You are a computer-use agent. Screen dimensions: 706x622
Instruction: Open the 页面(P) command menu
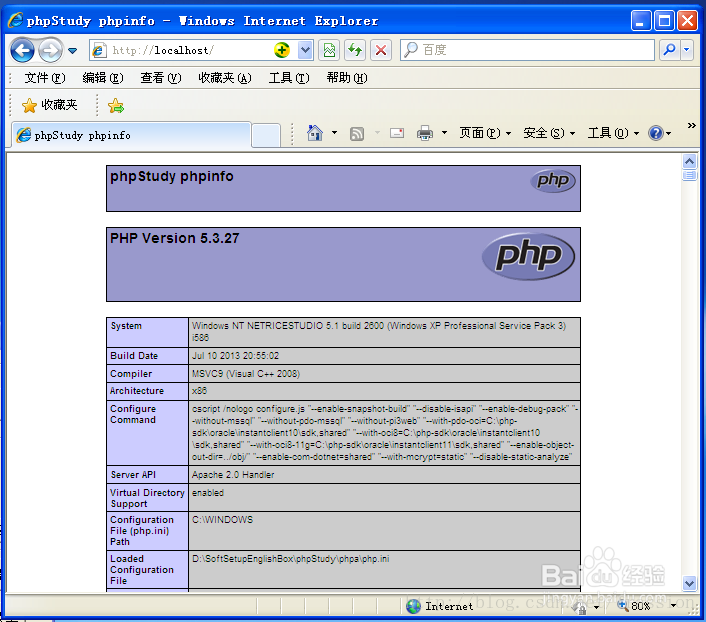pos(485,133)
